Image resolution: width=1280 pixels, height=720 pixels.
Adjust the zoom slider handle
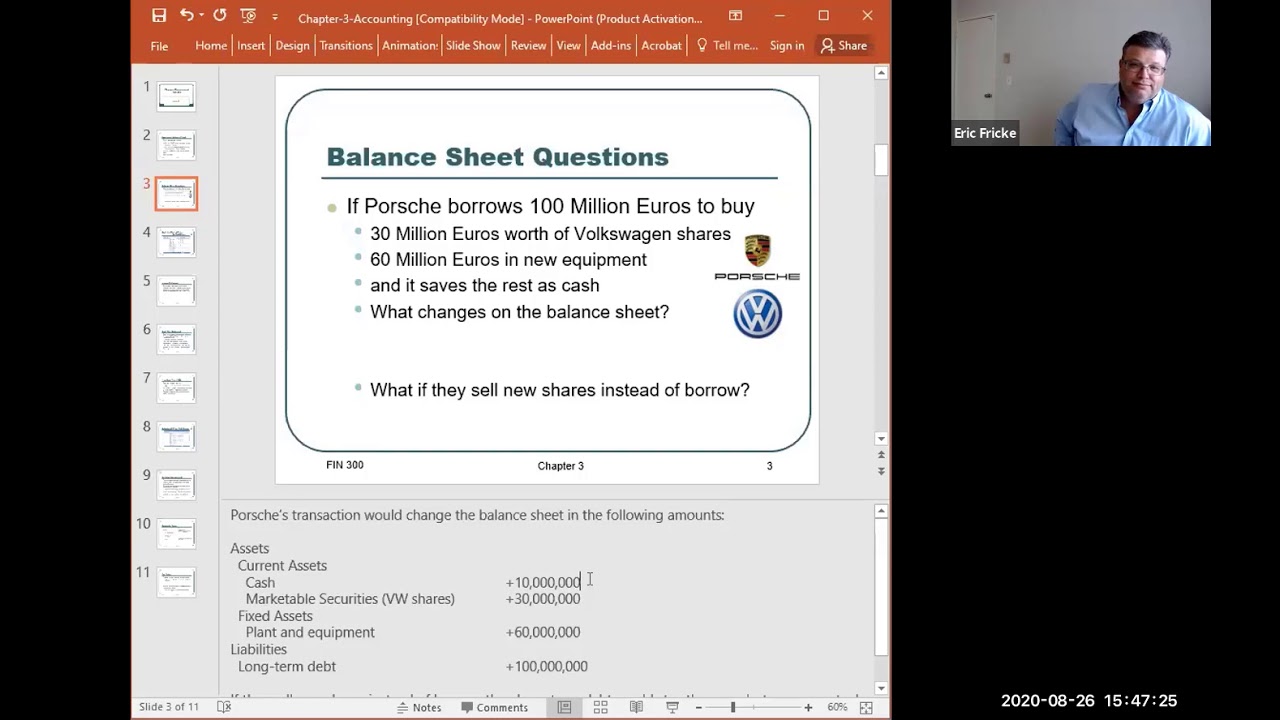click(x=733, y=707)
